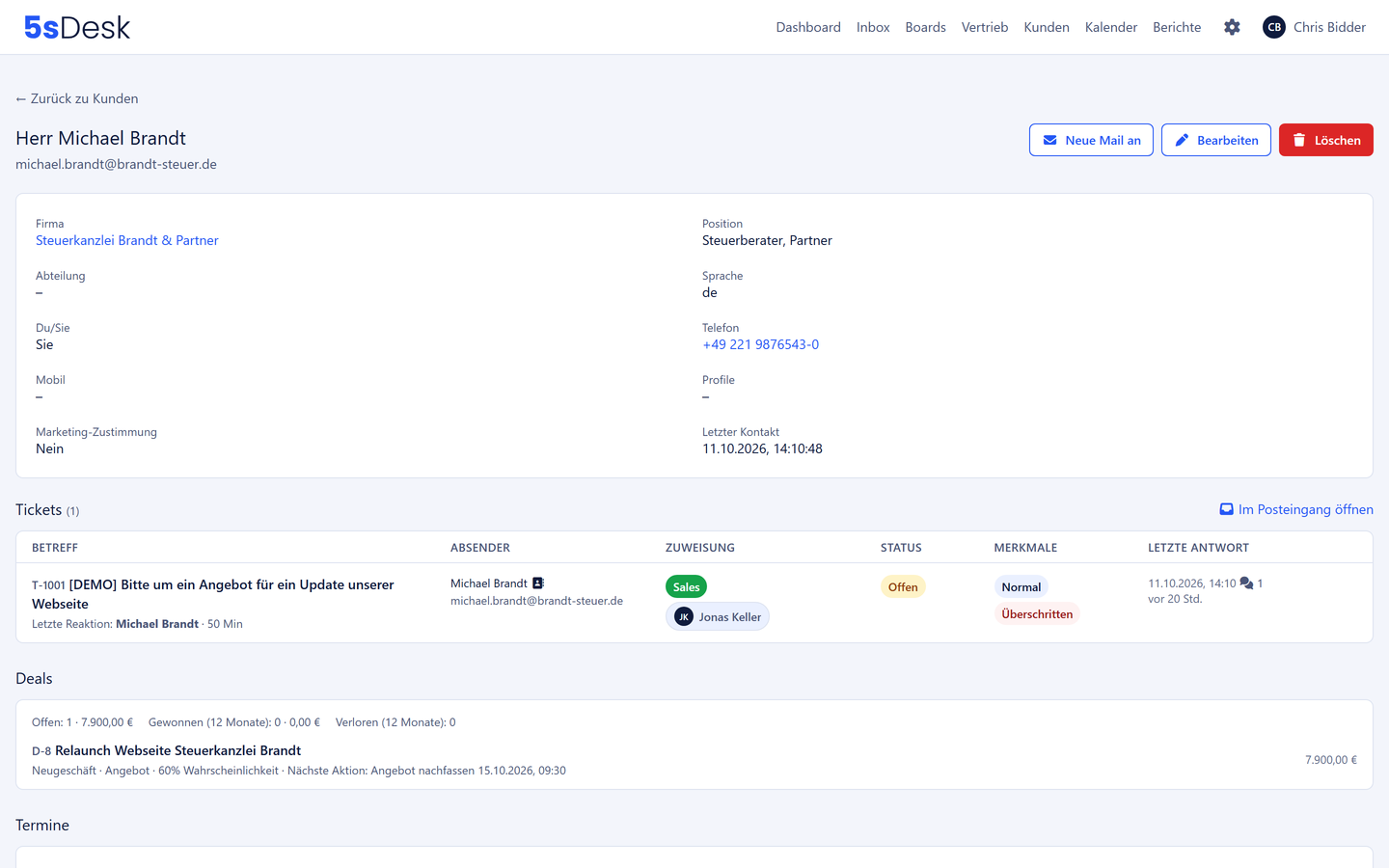This screenshot has height=868, width=1389.
Task: Call the phone number +49 221 9876543-0
Action: [x=760, y=344]
